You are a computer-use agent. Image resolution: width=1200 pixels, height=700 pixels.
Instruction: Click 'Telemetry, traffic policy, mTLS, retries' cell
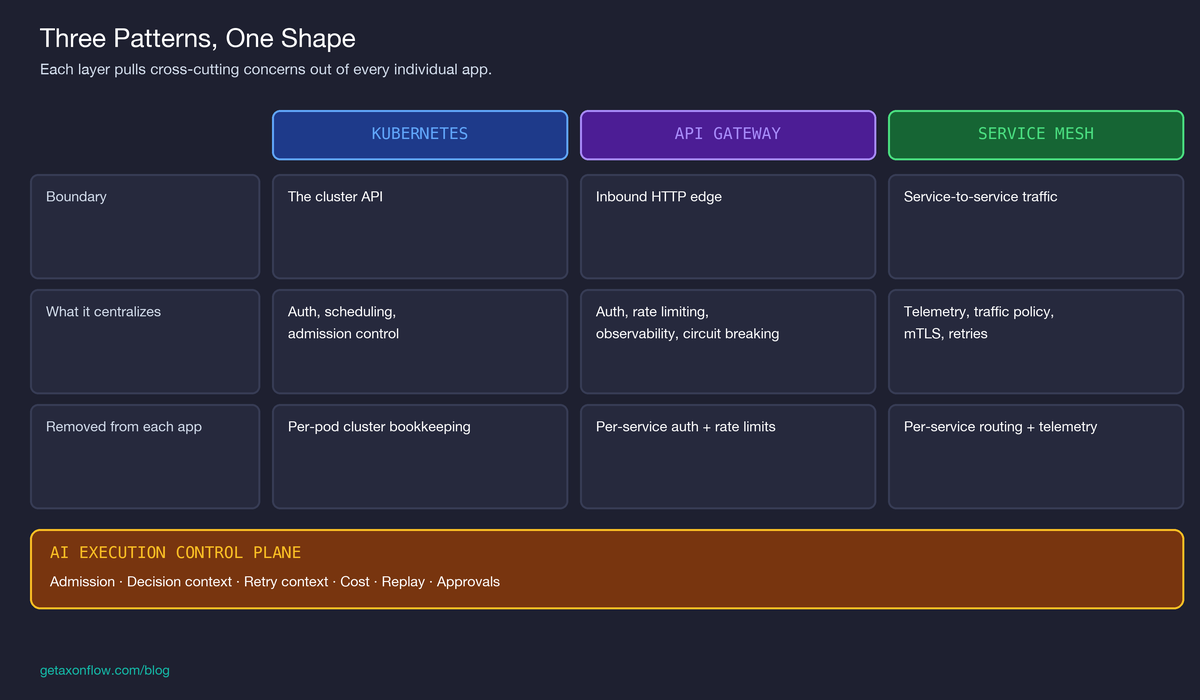point(1036,342)
